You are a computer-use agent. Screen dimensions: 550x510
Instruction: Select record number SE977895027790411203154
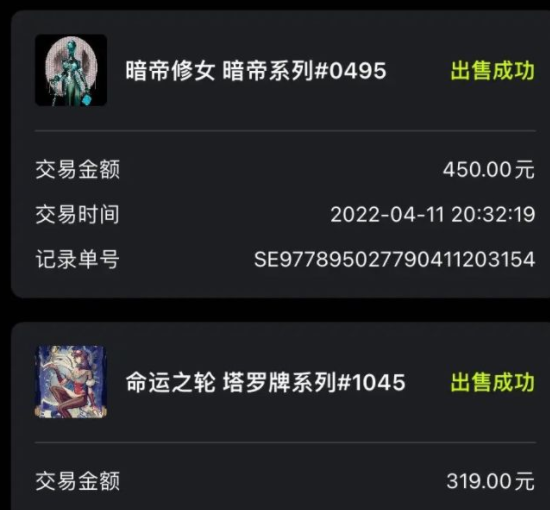click(x=395, y=259)
